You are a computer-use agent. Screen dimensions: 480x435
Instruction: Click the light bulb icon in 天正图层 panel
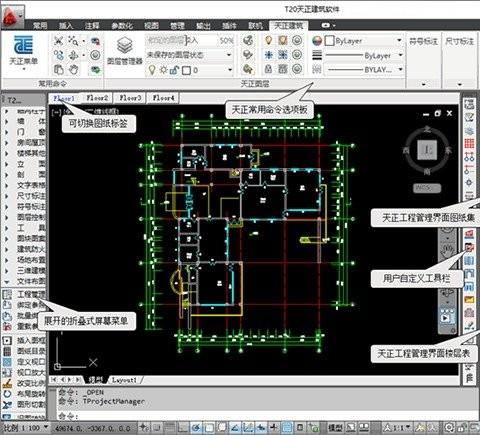tap(269, 40)
